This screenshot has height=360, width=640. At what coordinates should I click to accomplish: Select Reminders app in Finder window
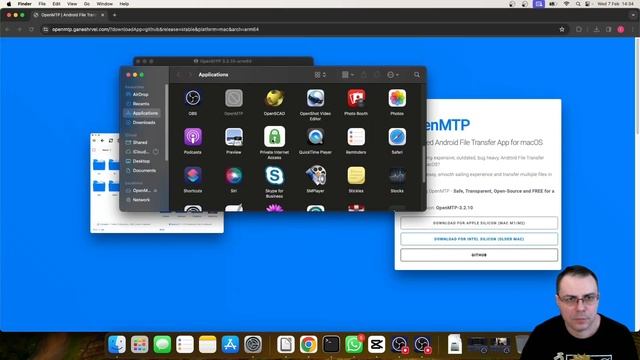[x=356, y=137]
